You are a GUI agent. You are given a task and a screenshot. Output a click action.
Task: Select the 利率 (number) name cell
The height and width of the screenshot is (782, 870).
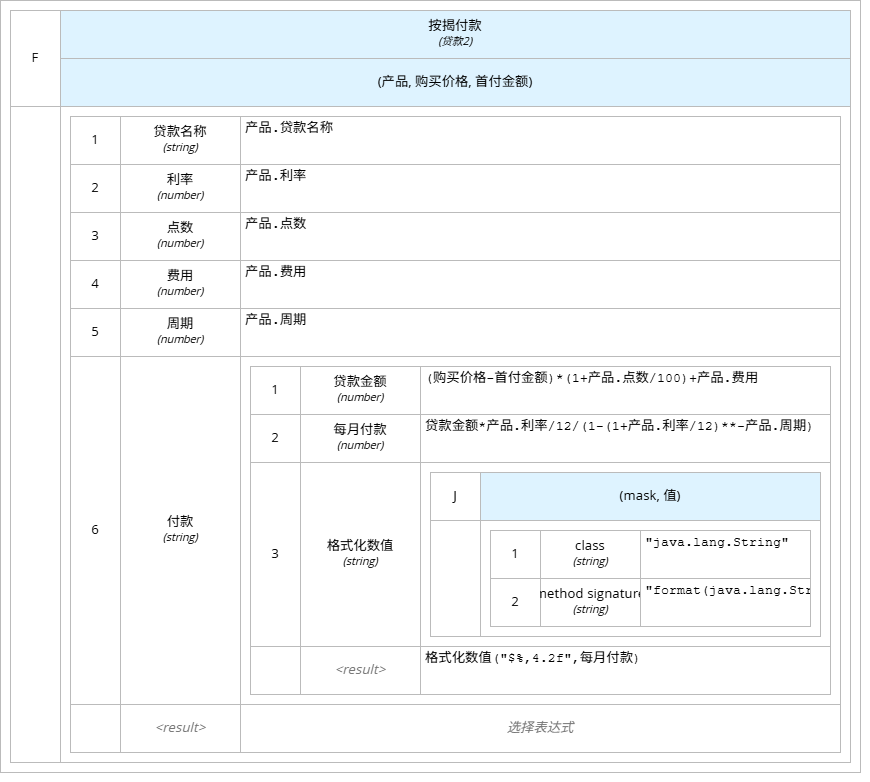click(180, 188)
